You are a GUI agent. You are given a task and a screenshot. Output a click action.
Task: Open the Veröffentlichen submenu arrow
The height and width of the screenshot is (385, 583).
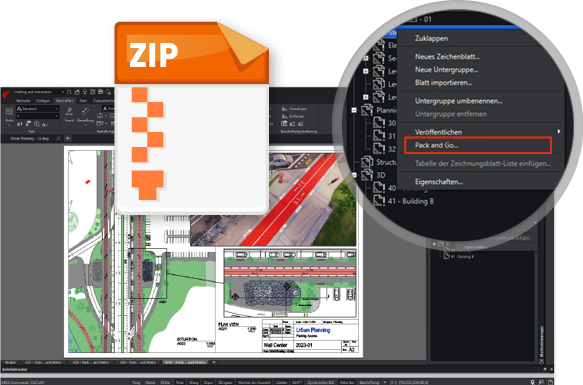coord(558,131)
